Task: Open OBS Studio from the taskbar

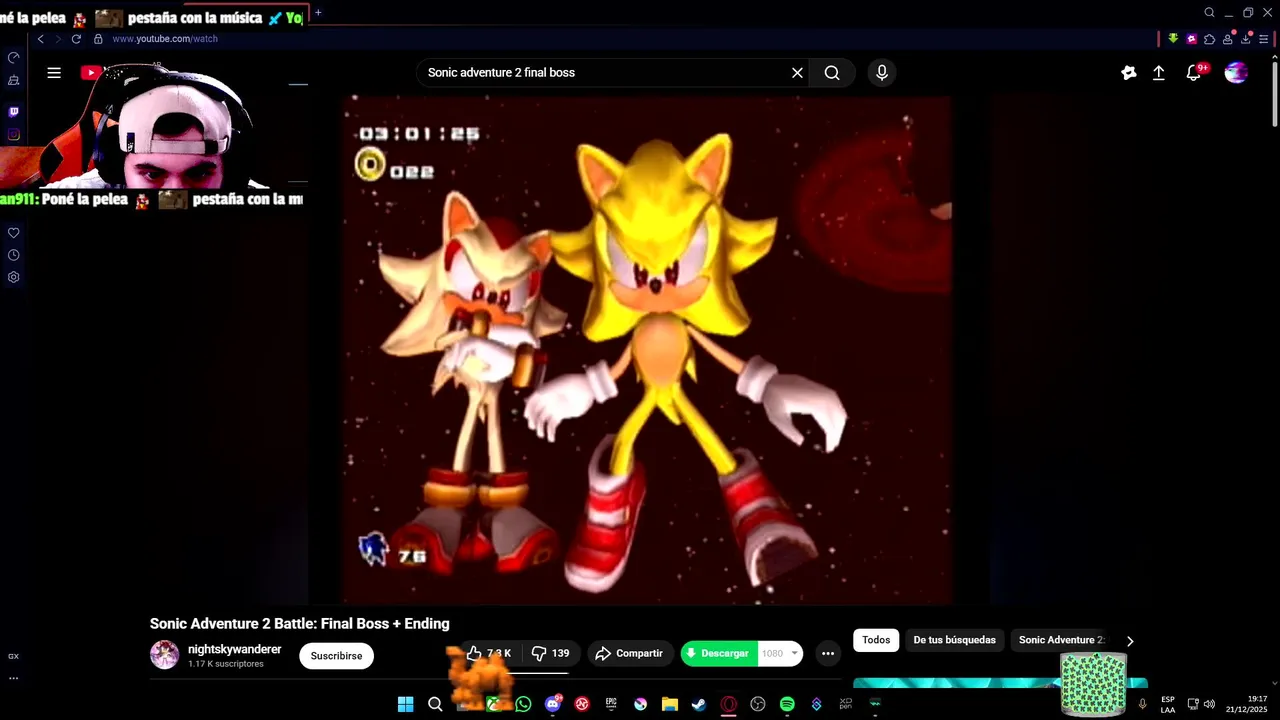Action: point(758,704)
